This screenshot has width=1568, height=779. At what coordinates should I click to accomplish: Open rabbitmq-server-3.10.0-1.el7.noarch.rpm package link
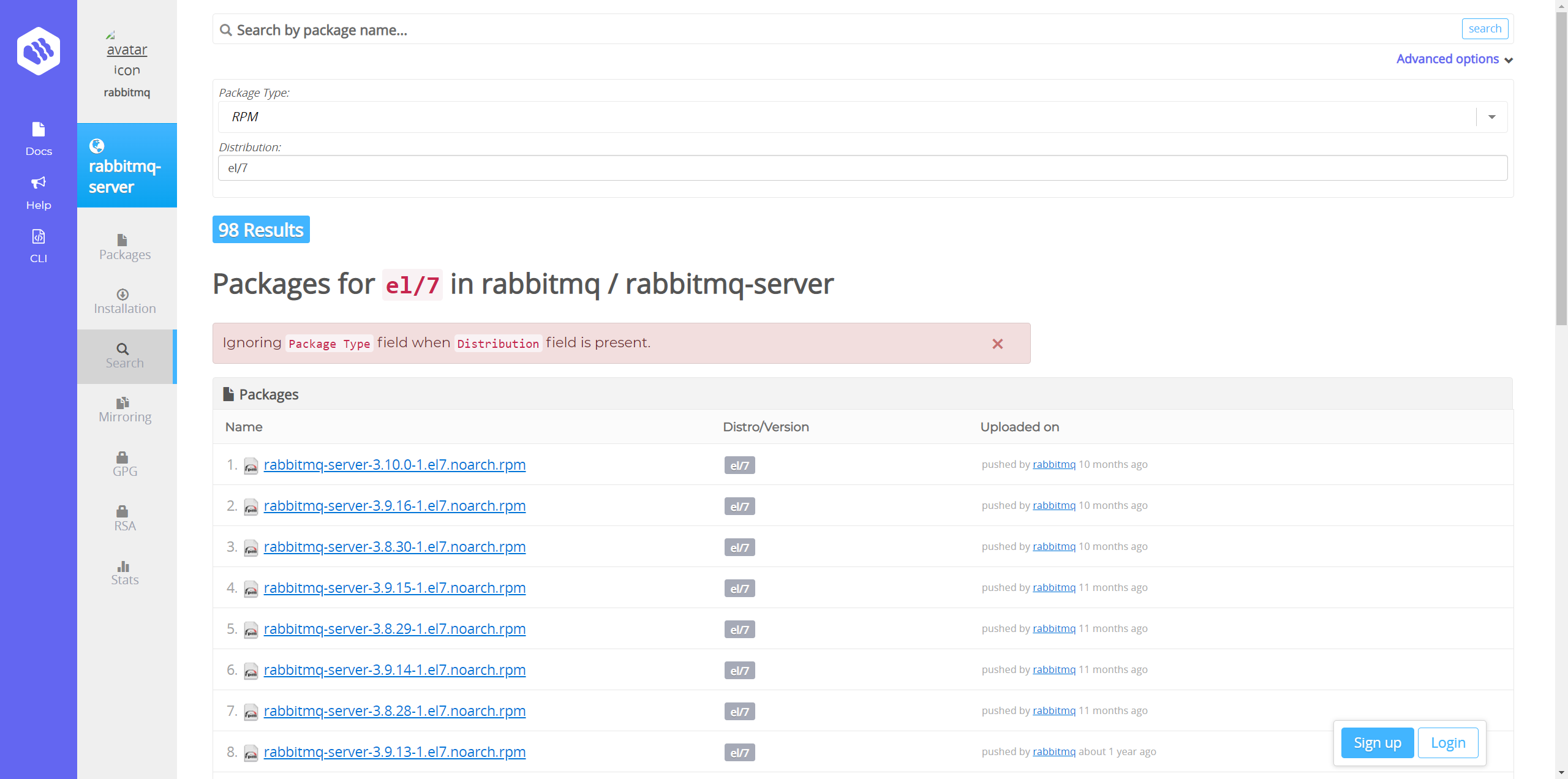(394, 465)
